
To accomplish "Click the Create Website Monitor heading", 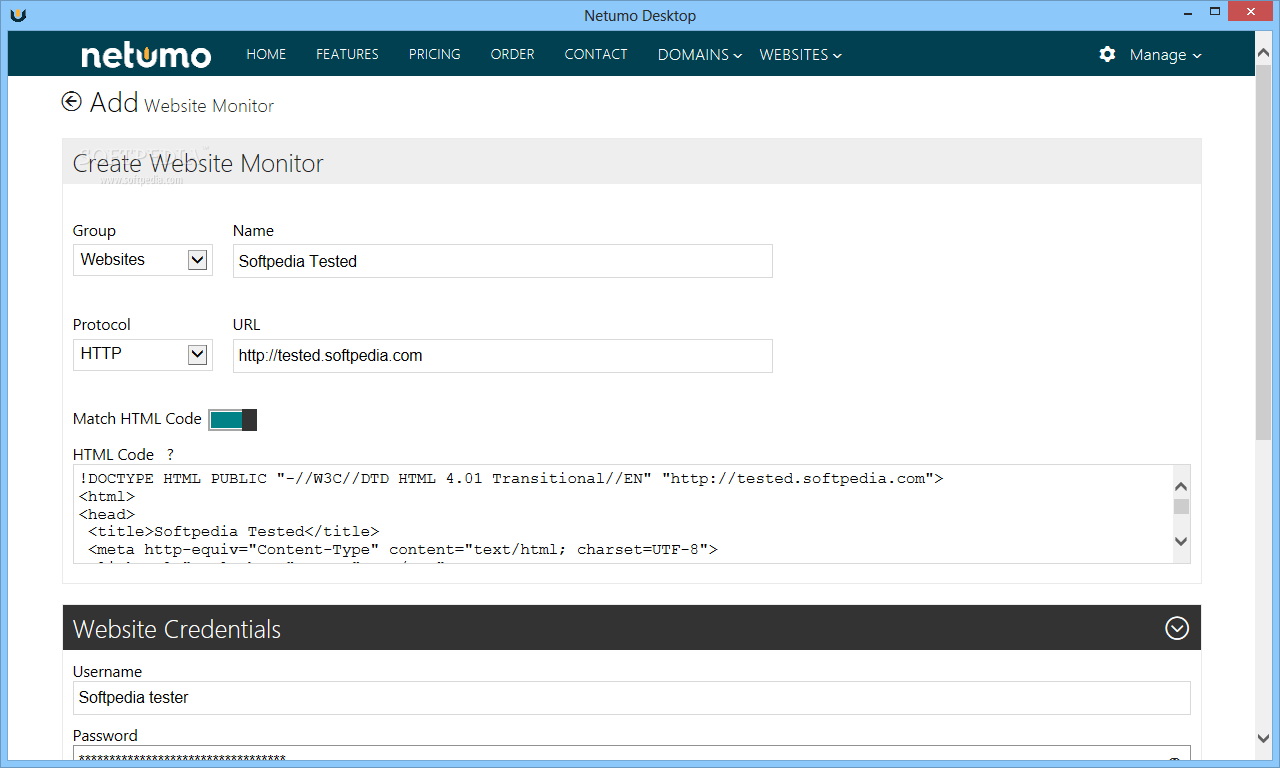I will click(x=198, y=163).
